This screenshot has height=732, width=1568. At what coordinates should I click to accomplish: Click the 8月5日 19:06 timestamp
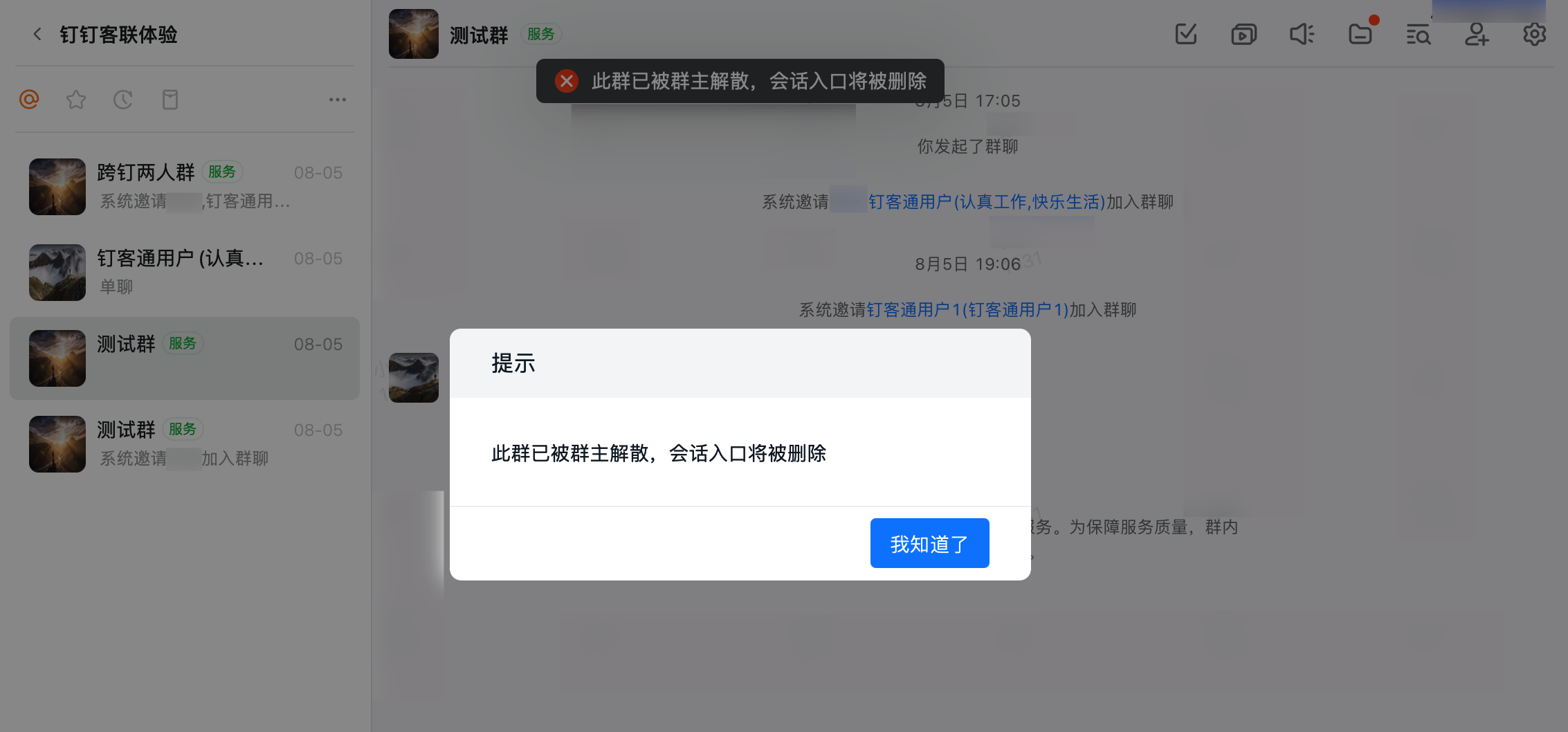tap(968, 264)
